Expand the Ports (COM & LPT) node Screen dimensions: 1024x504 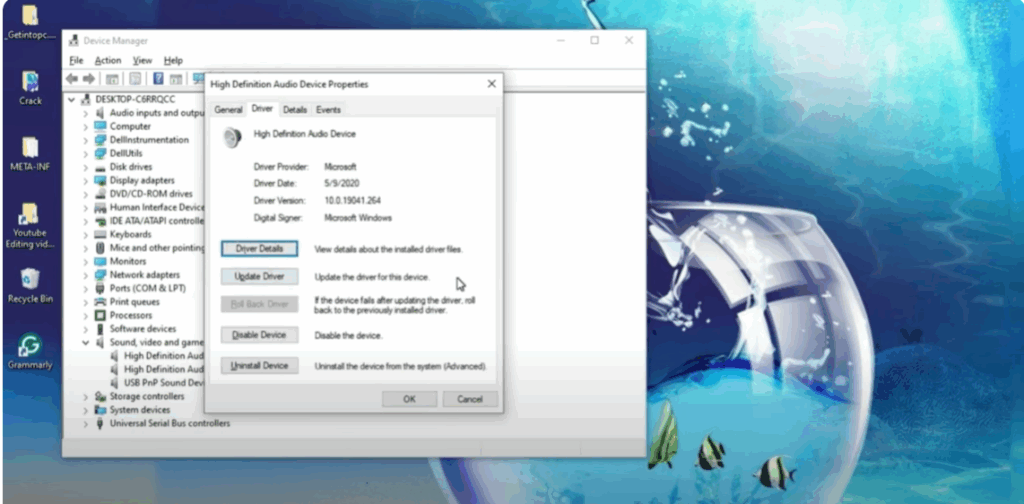pyautogui.click(x=85, y=288)
